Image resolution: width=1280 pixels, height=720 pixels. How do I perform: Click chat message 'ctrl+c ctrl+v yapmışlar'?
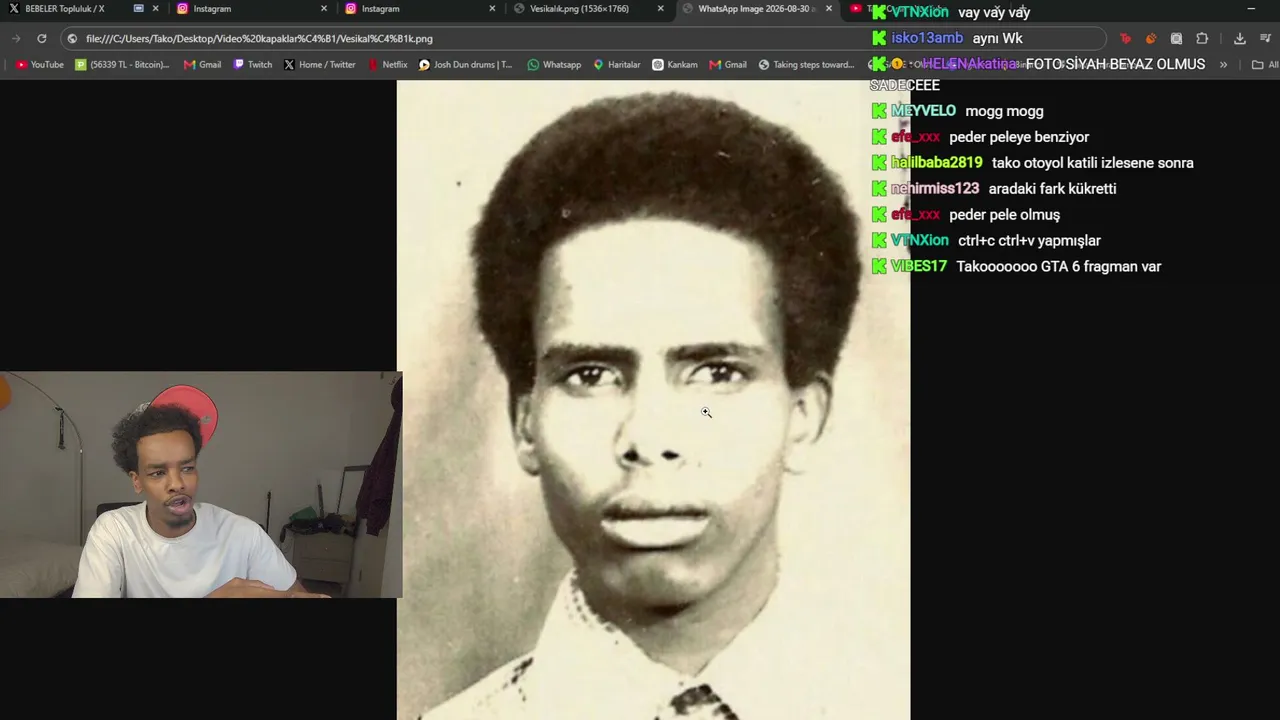click(1029, 241)
